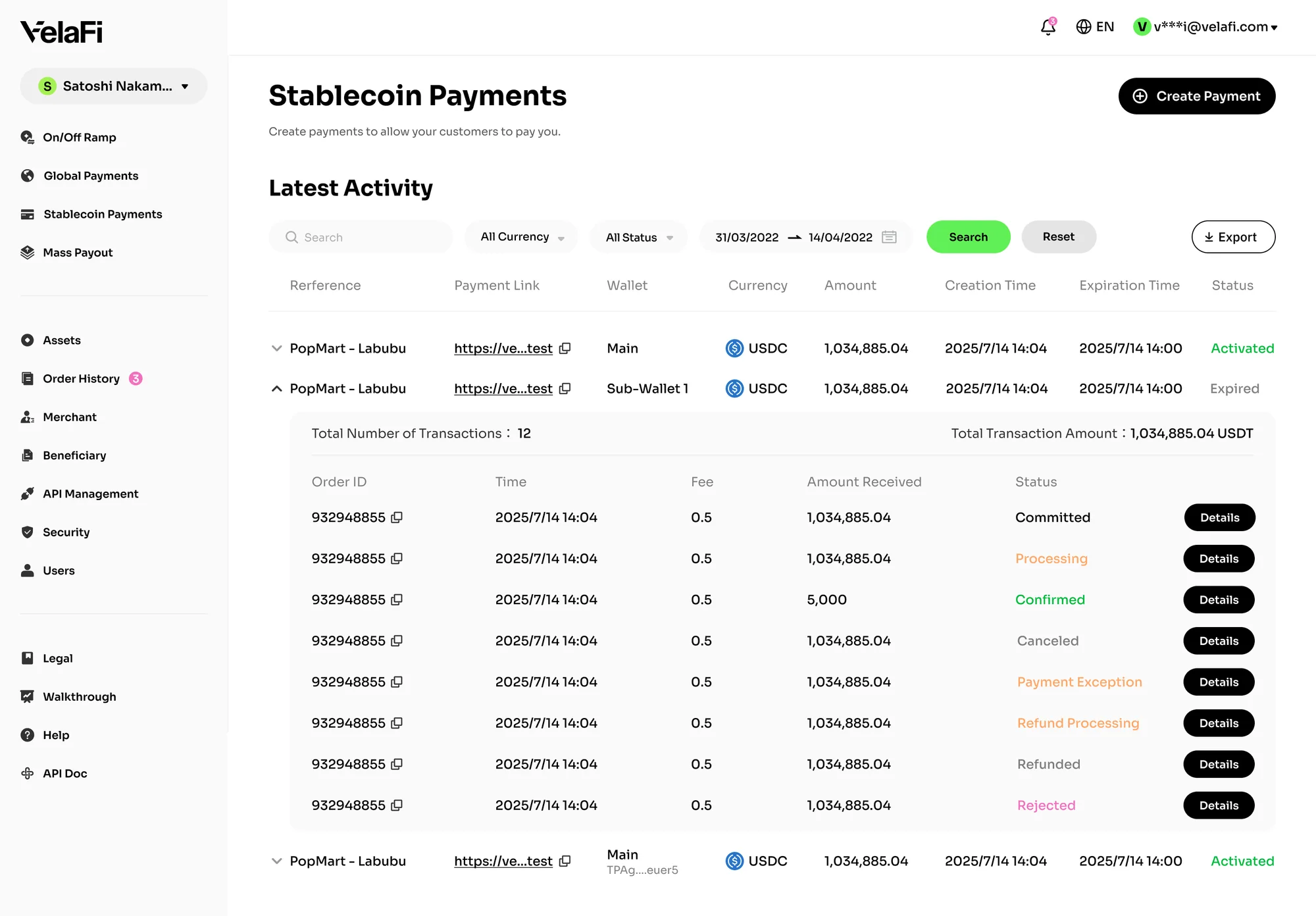Click the On/Off Ramp sidebar icon

pos(27,137)
